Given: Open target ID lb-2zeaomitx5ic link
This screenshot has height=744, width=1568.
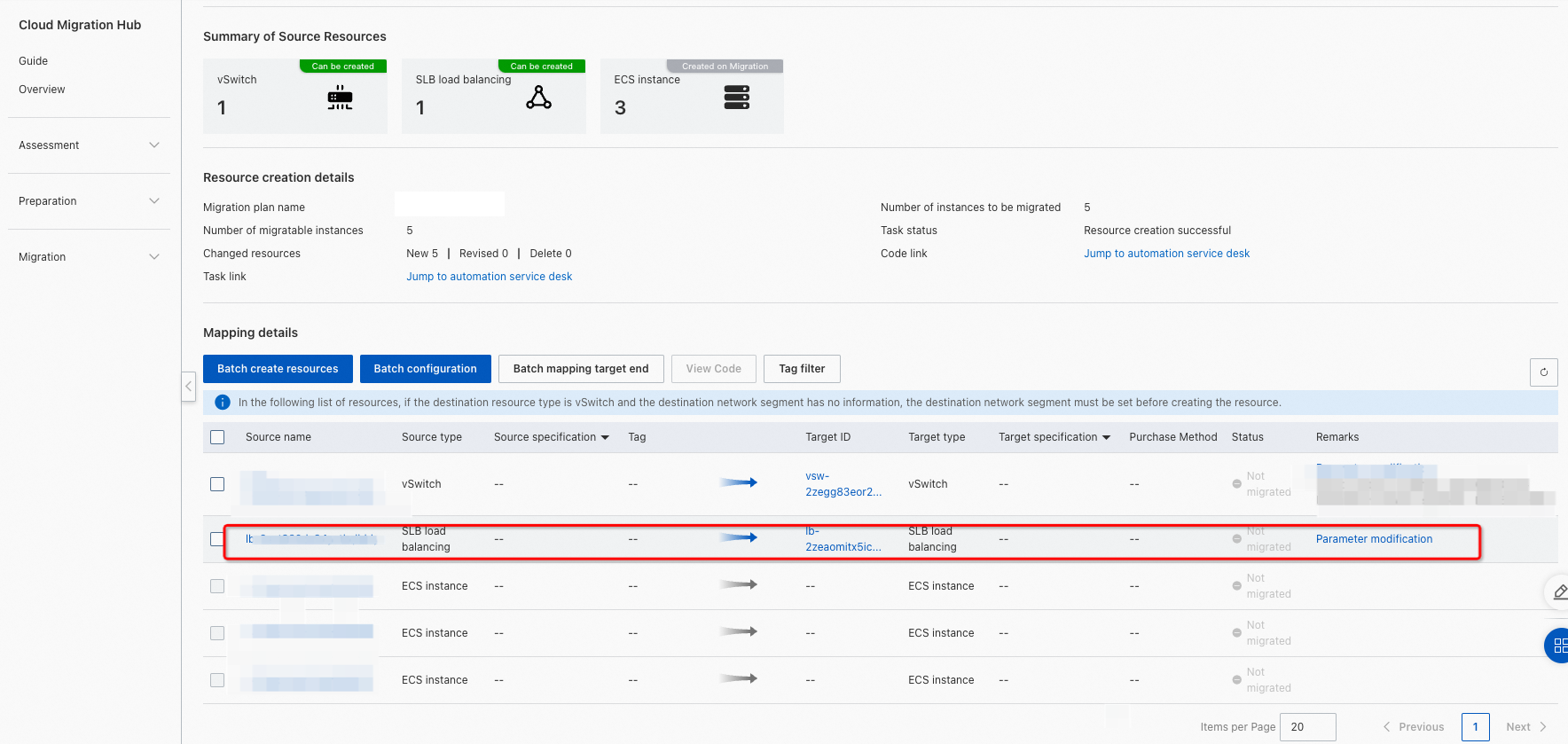Looking at the screenshot, I should tap(843, 539).
